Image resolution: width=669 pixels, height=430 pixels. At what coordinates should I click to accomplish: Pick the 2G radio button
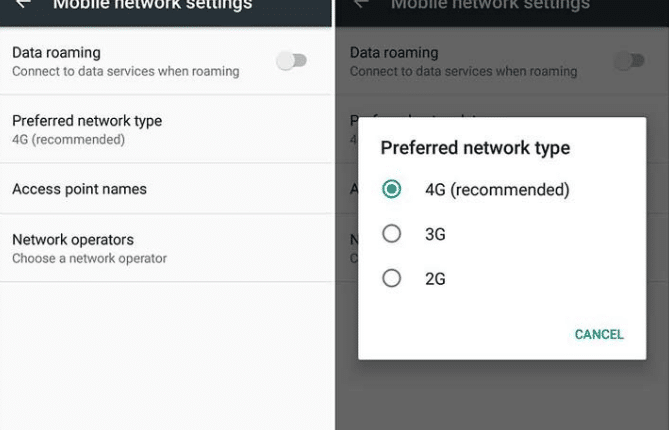[392, 279]
